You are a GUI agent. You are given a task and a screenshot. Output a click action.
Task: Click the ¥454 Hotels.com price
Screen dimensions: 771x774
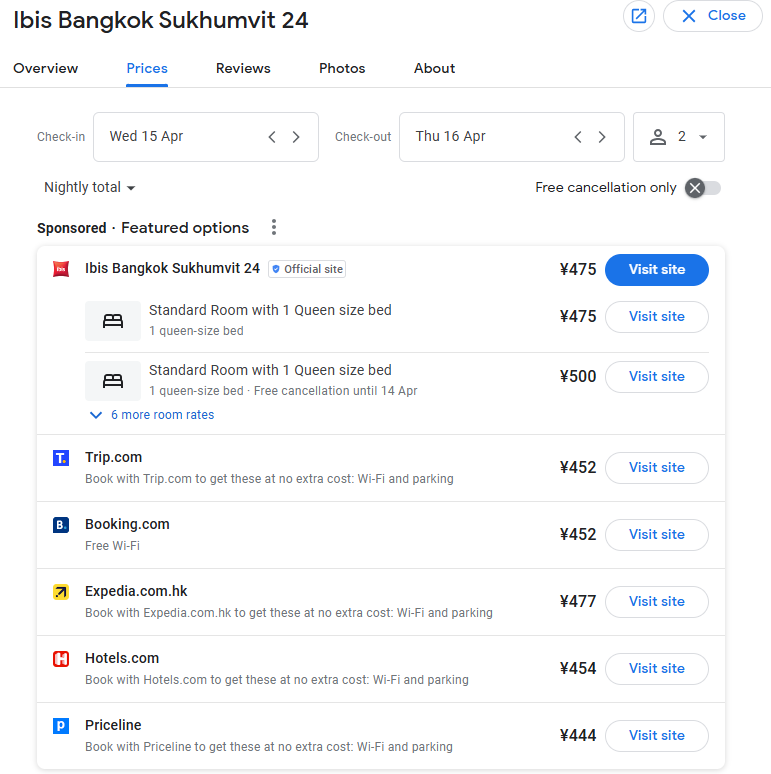[578, 668]
